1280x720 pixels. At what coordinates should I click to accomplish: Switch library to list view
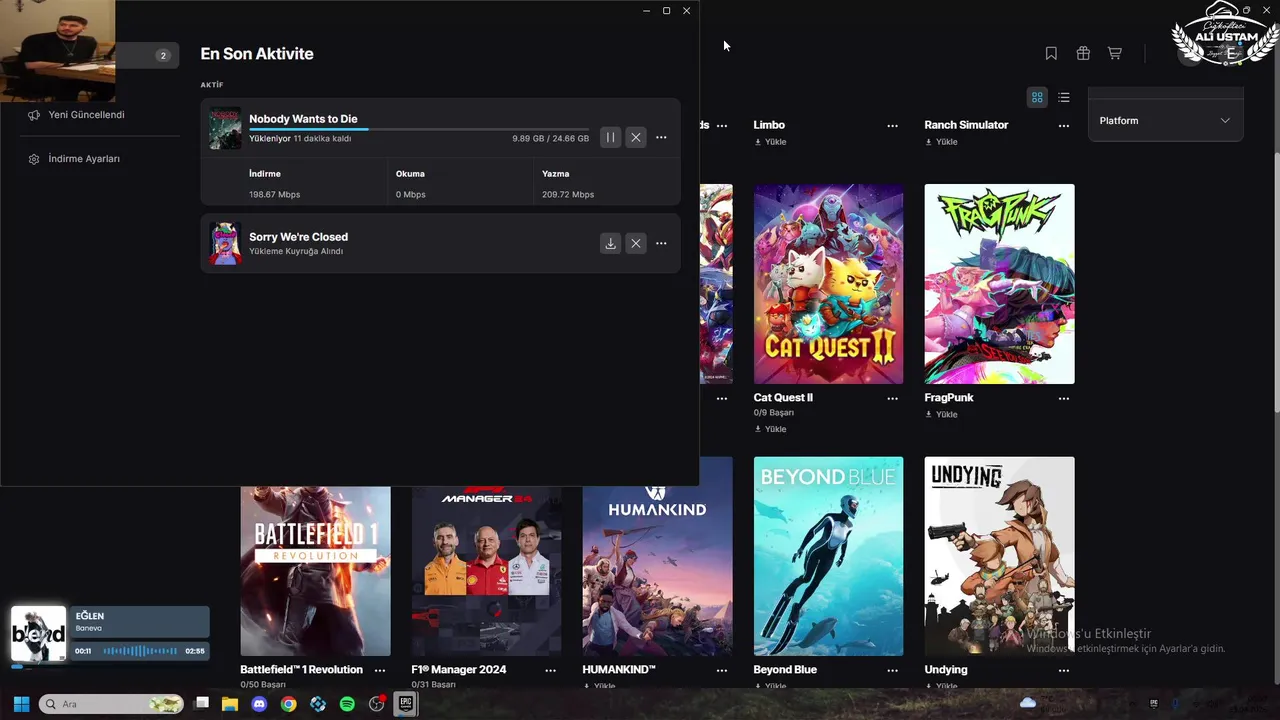point(1064,97)
